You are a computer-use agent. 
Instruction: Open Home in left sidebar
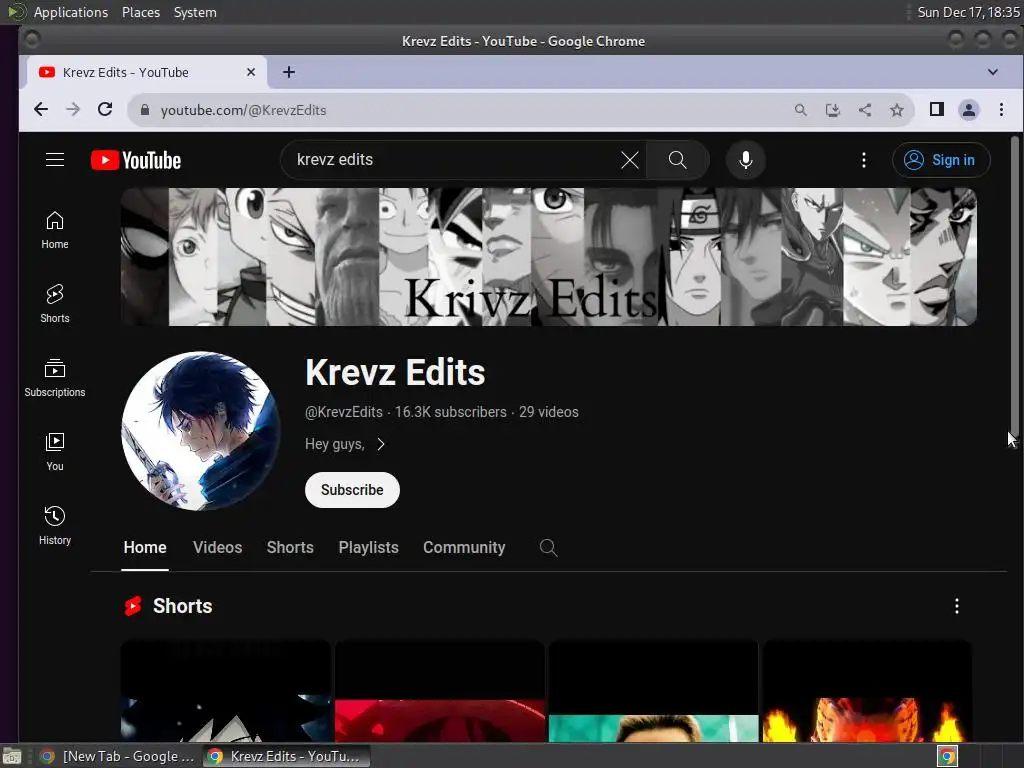click(55, 230)
